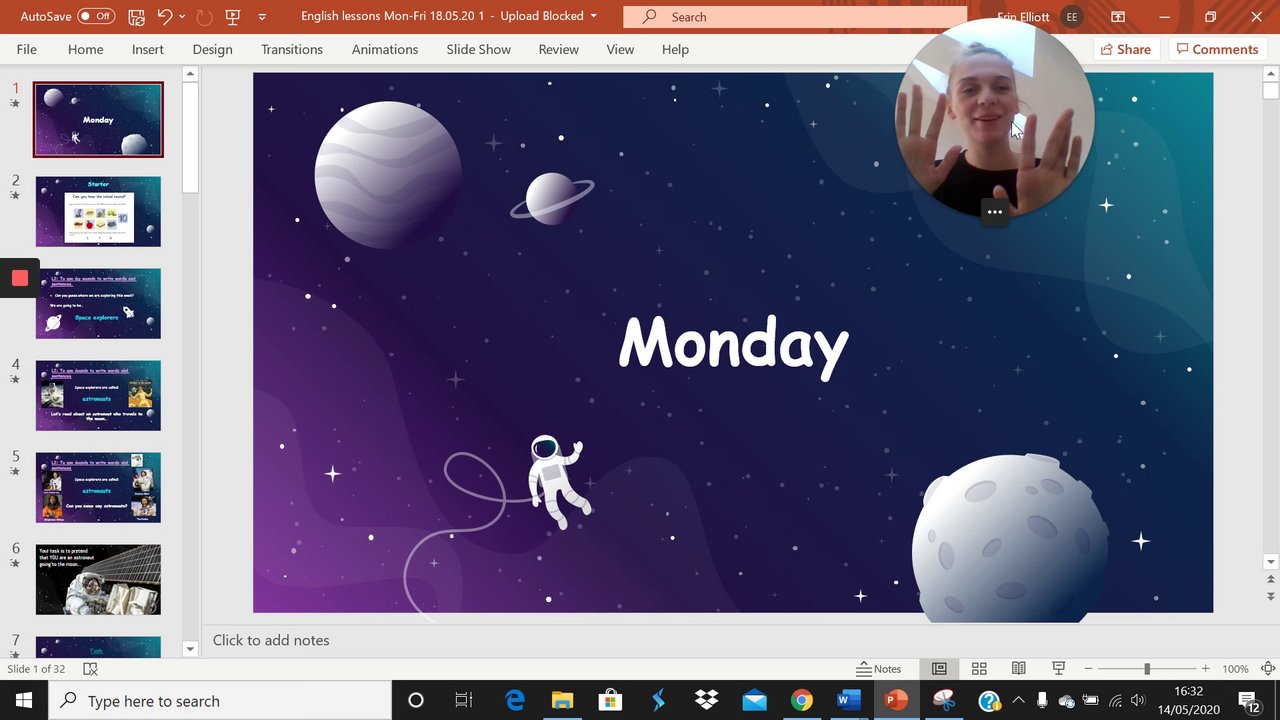Open the Undo history dropdown arrow
The height and width of the screenshot is (720, 1280).
[x=182, y=17]
